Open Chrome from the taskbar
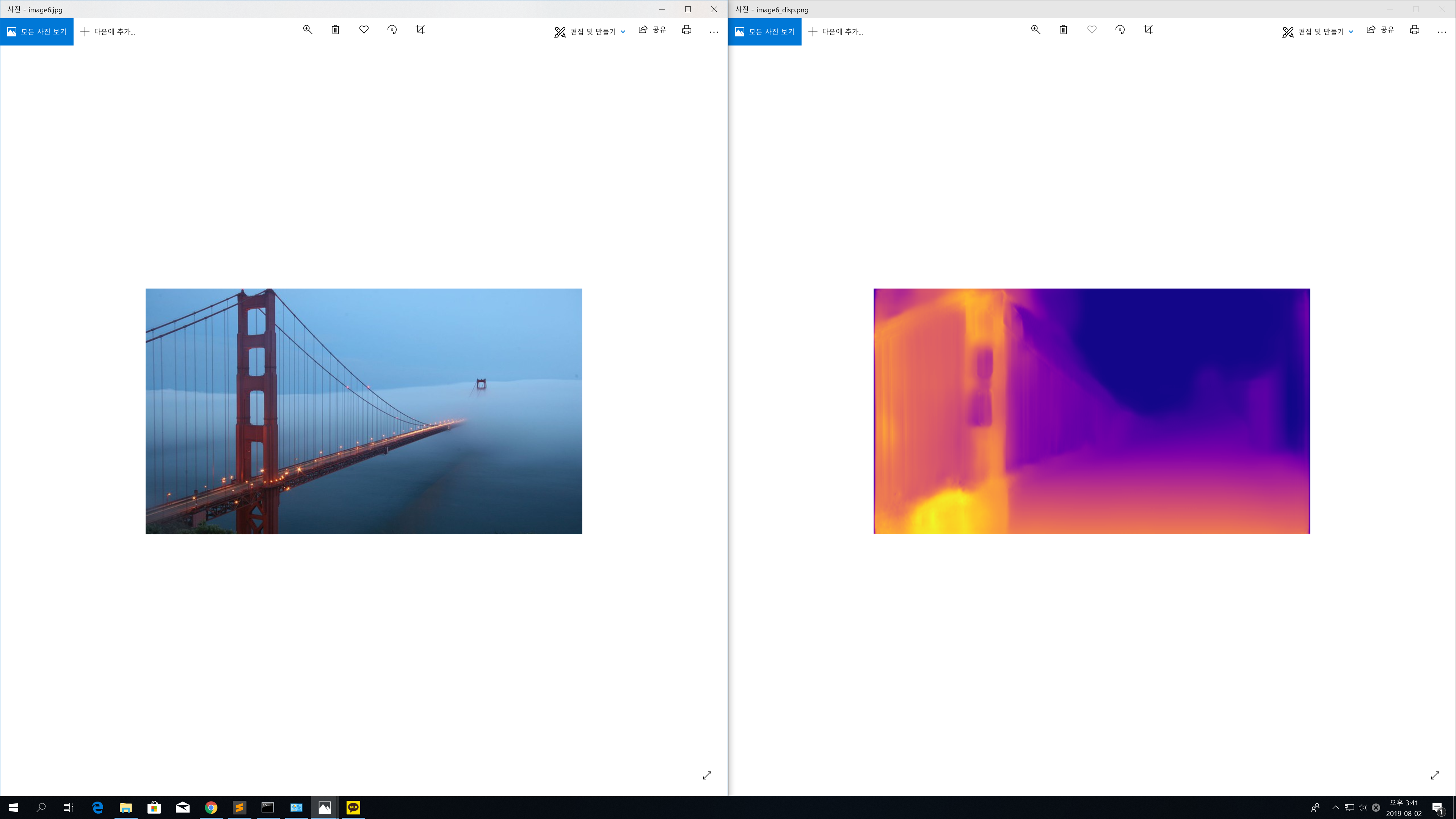This screenshot has height=819, width=1456. (x=211, y=807)
